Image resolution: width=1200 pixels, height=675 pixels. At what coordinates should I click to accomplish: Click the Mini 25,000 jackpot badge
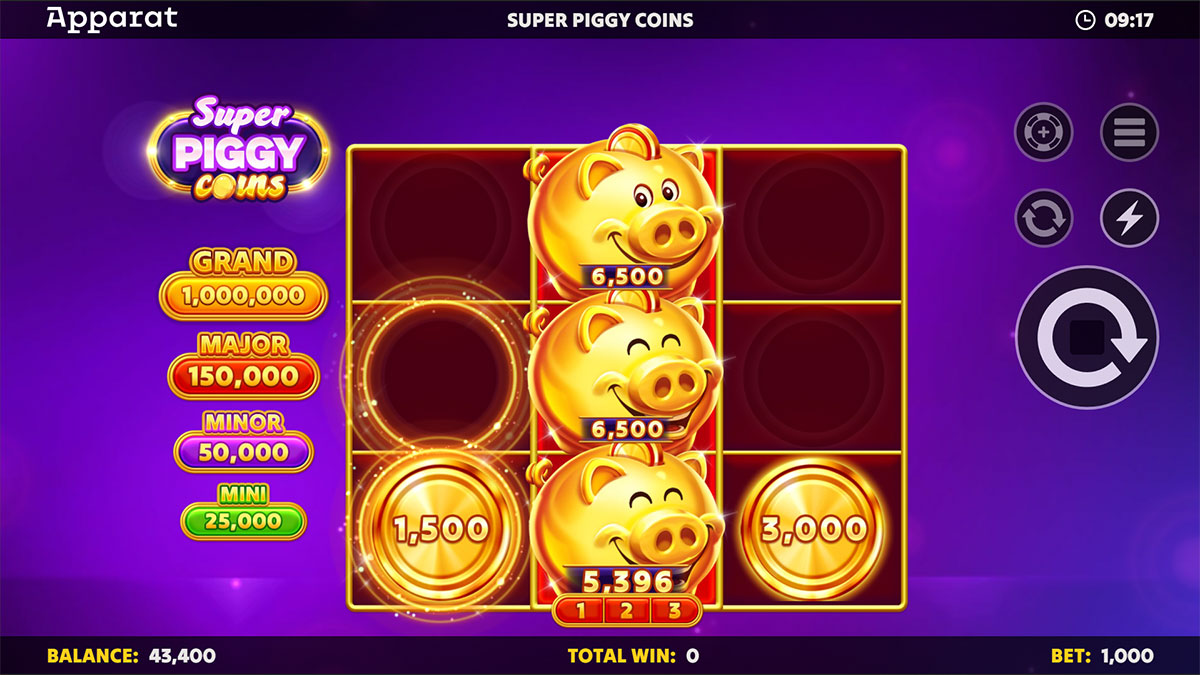pos(244,511)
